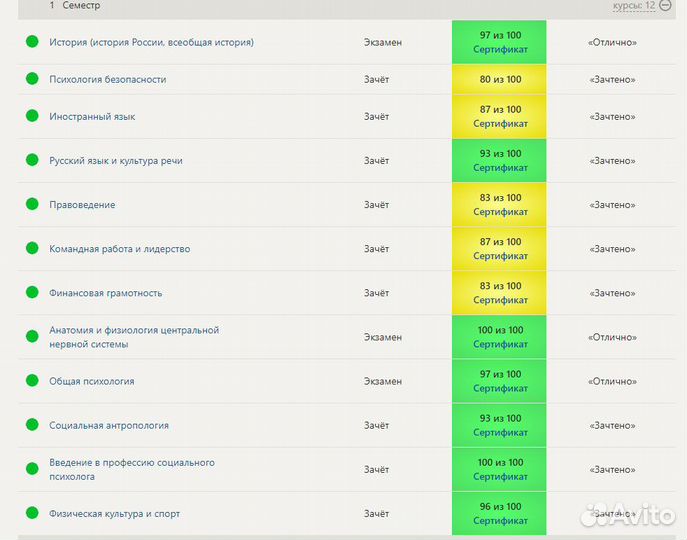Open Сертификат link for Психология безопасности

point(499,80)
